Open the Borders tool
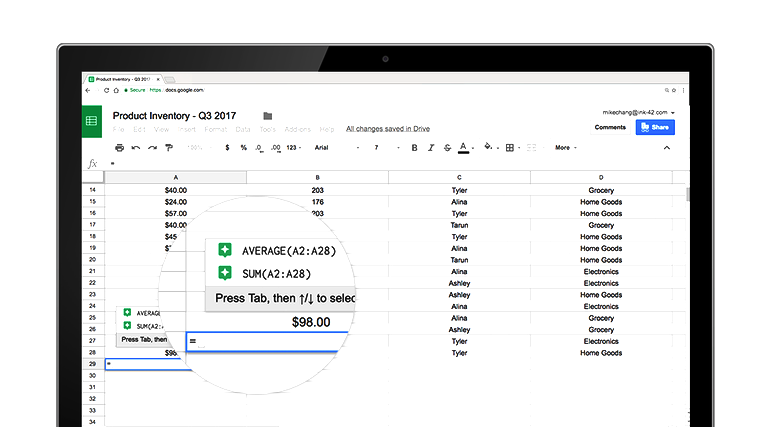The width and height of the screenshot is (770, 427). point(510,147)
